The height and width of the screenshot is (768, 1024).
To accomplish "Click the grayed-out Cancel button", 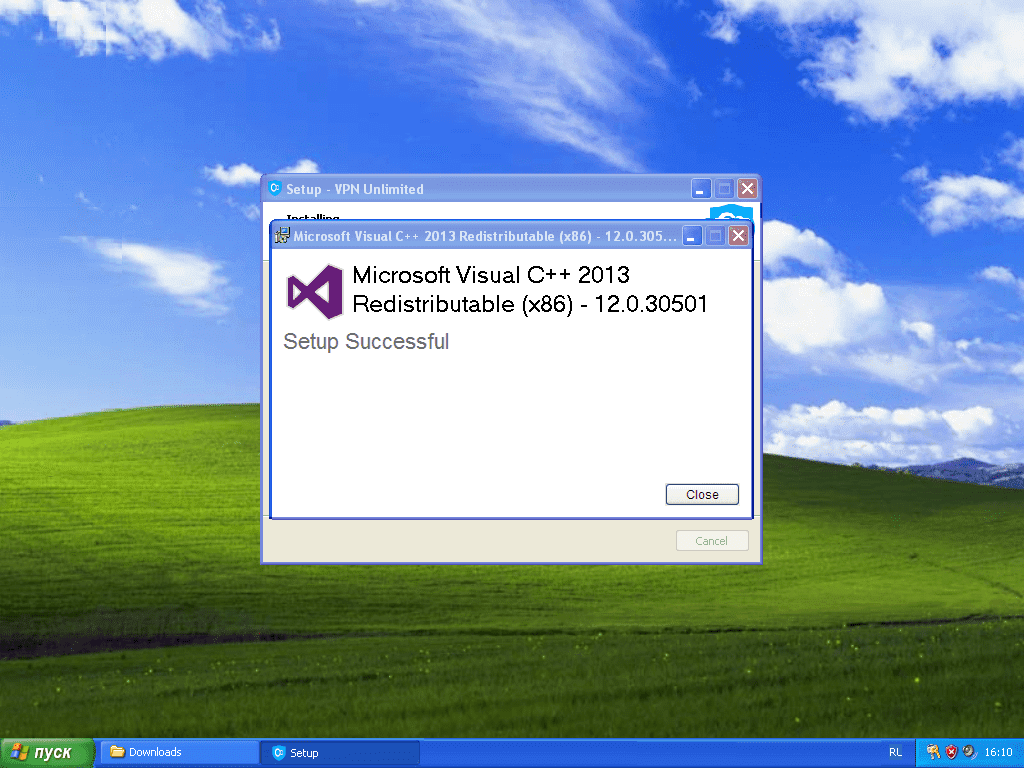I will tap(712, 540).
